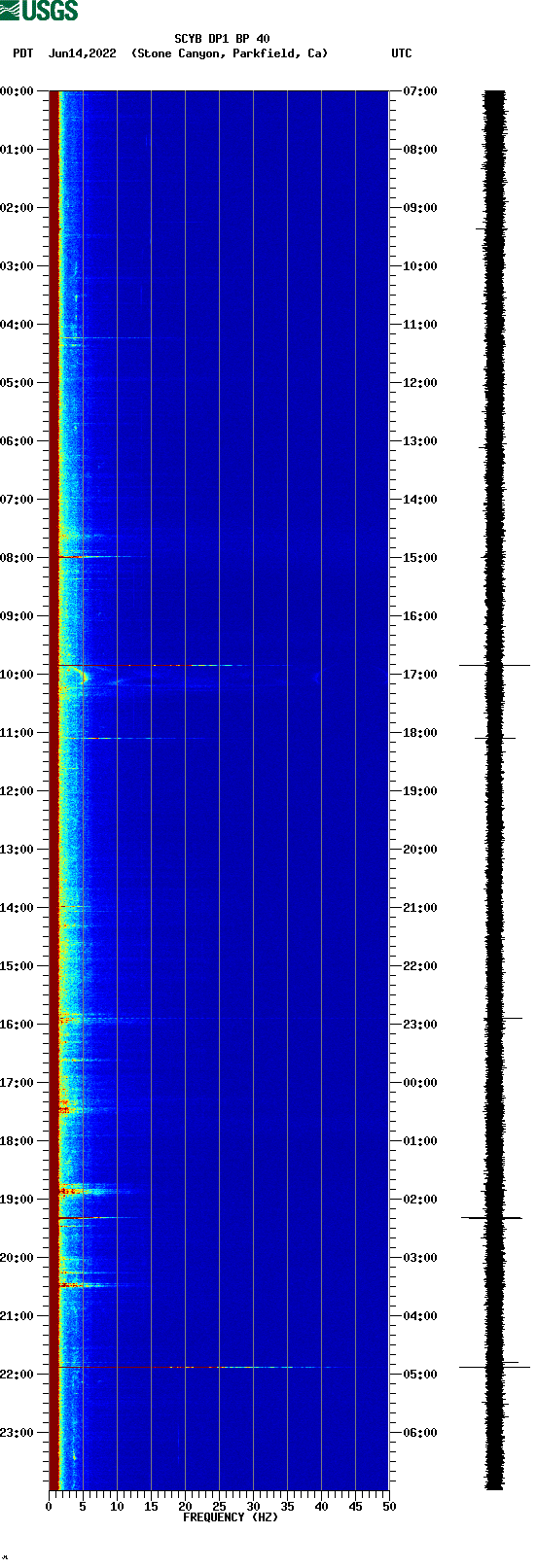Click the "UTC" timezone label
This screenshot has height=1568, width=537.
point(402,53)
